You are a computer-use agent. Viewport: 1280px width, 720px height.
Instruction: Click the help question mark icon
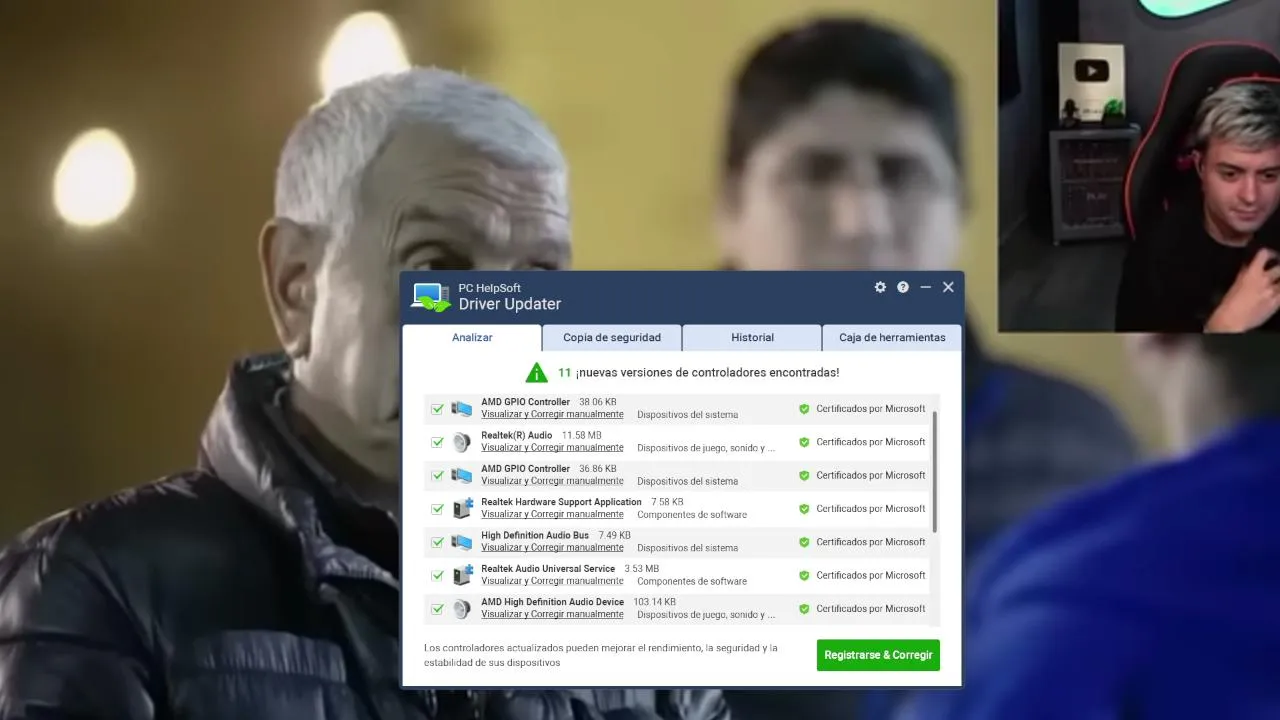coord(903,287)
